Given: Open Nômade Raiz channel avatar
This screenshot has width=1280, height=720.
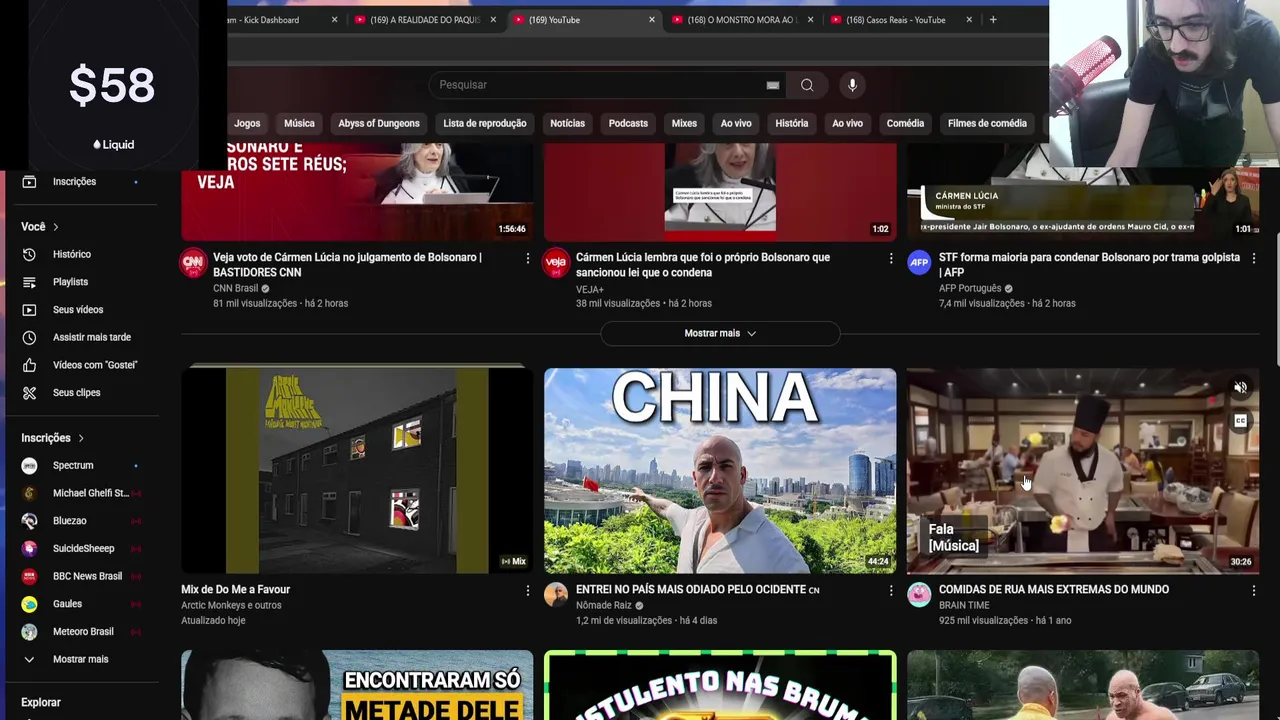Looking at the screenshot, I should click(x=556, y=595).
